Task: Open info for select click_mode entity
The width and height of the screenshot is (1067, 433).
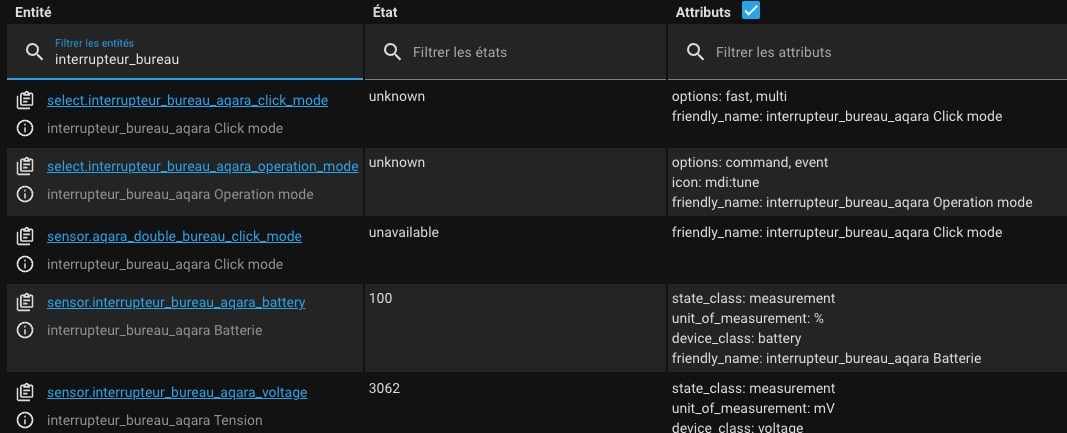Action: (25, 128)
